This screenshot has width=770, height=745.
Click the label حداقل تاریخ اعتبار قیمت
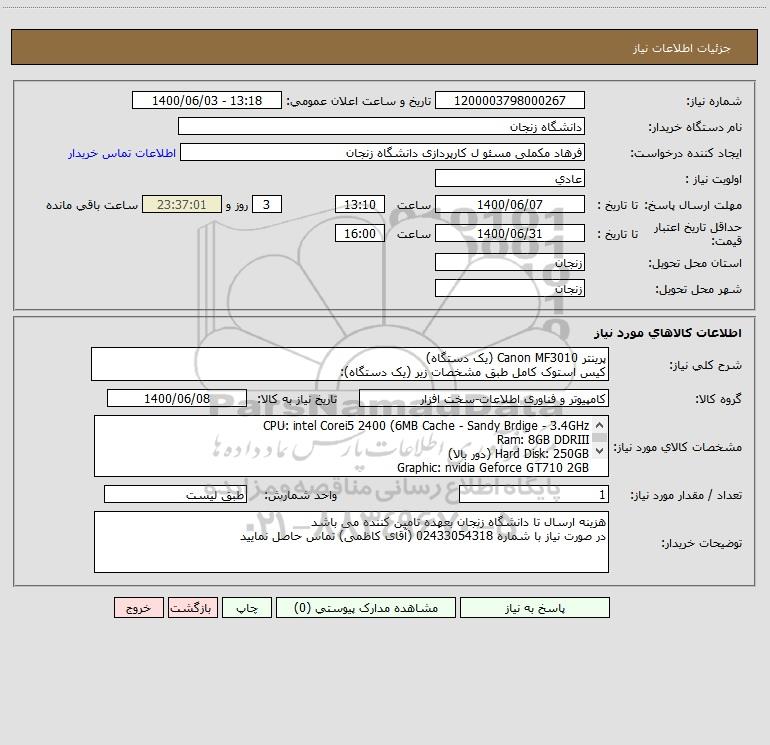698,234
